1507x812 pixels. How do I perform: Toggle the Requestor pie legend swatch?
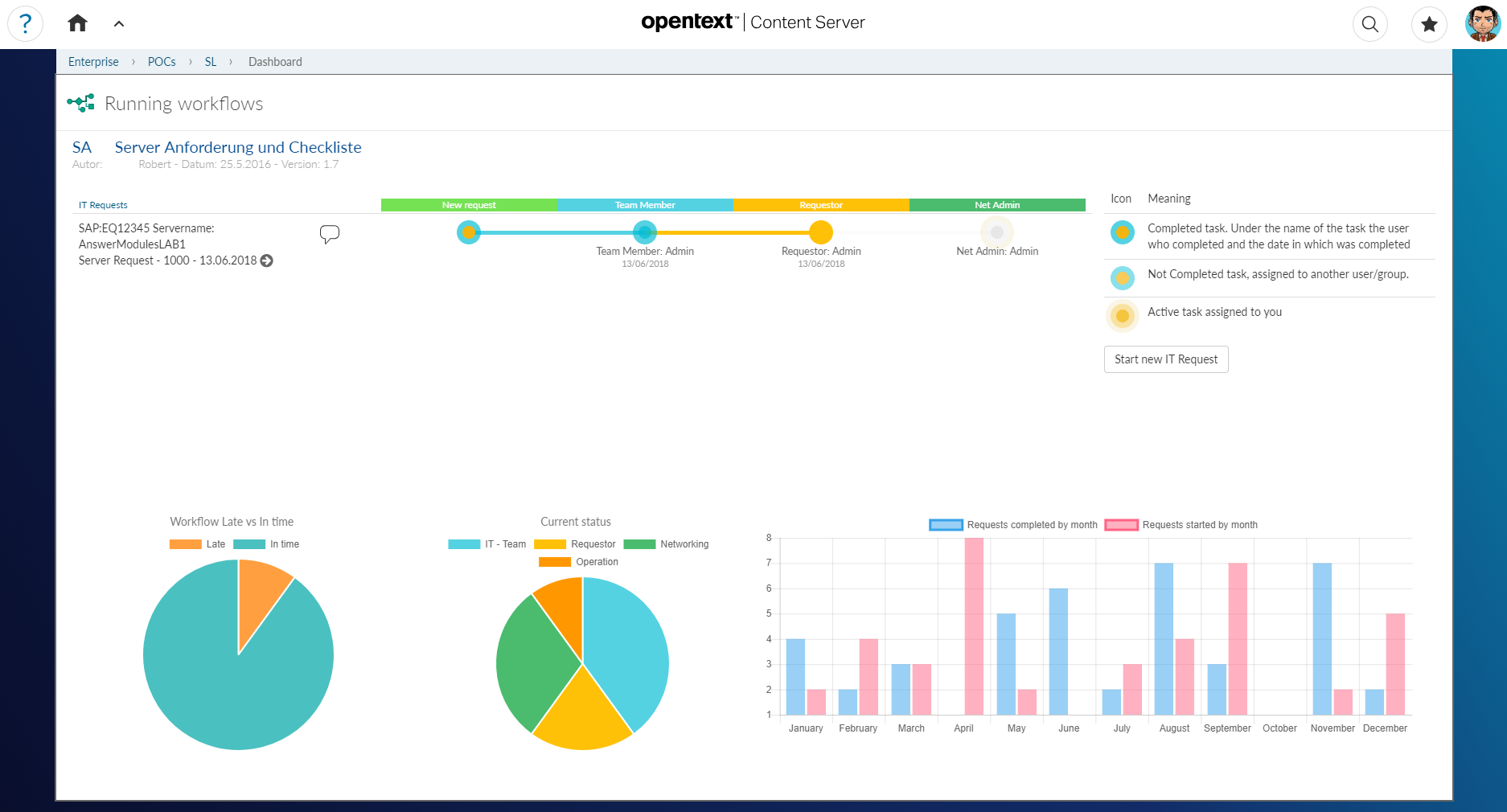[550, 544]
